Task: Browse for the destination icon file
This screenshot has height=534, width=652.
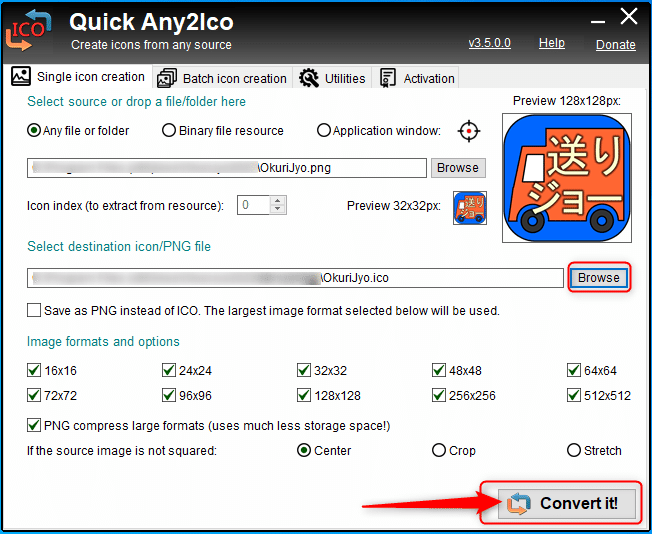Action: (x=599, y=277)
